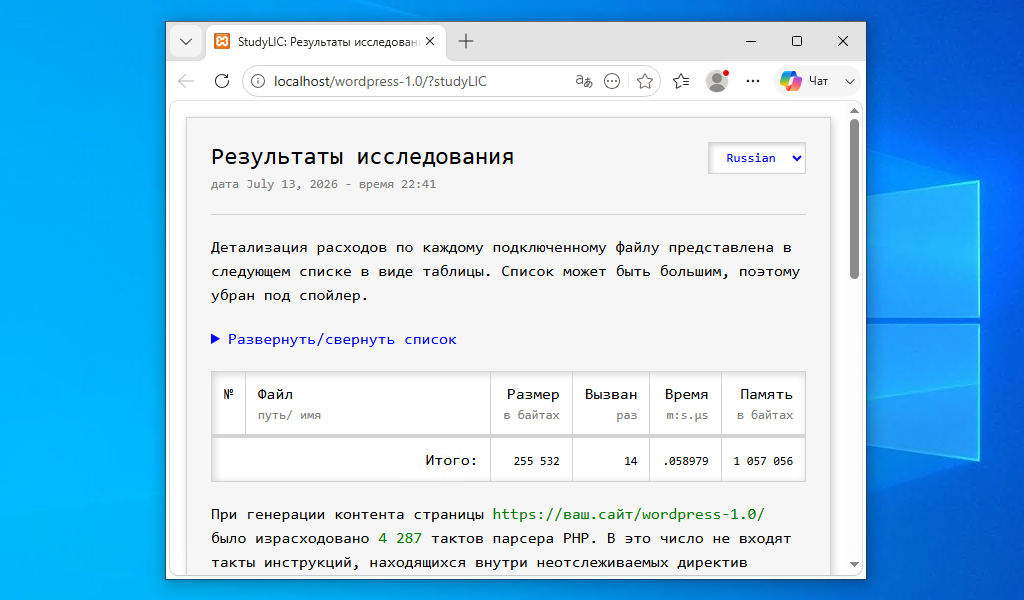Click the scrollbar up arrow
Viewport: 1024px width, 600px height.
[x=854, y=111]
